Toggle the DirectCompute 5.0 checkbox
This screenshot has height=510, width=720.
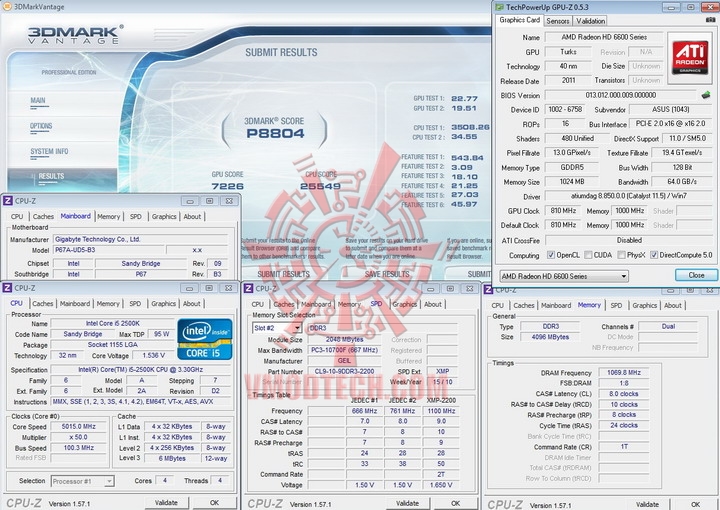(654, 255)
